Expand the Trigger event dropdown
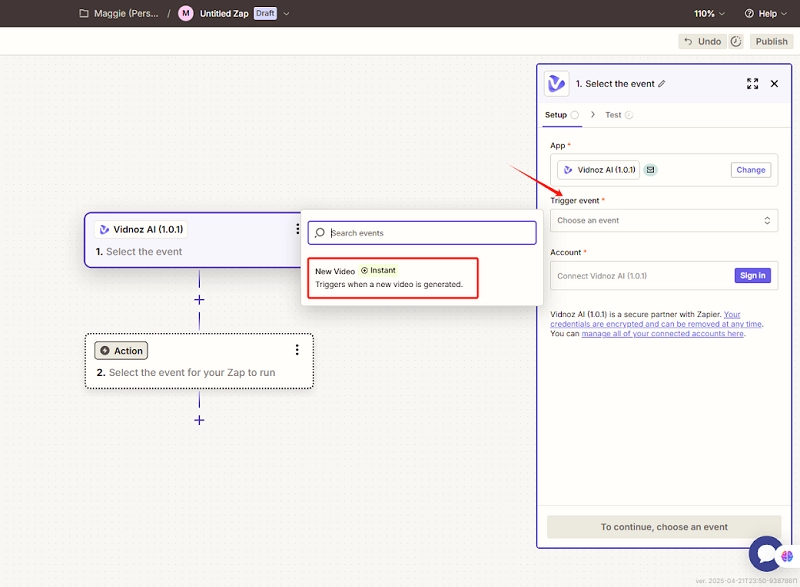Viewport: 800px width, 587px height. (664, 220)
